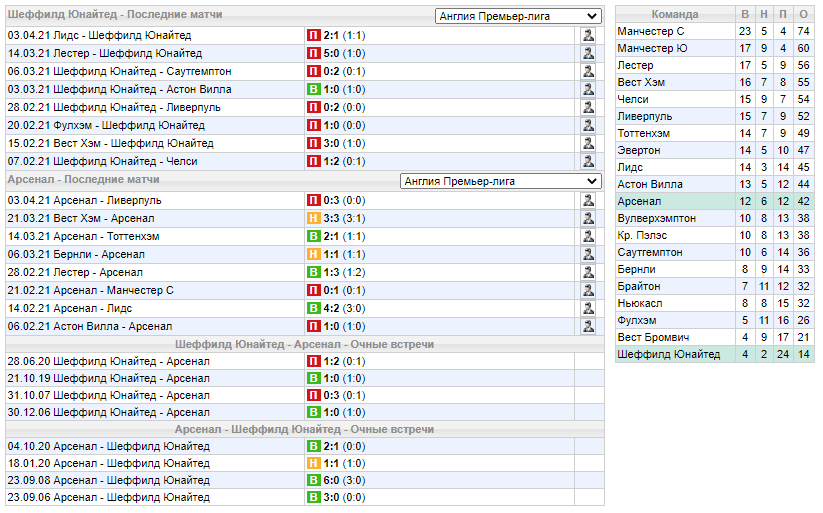Open icon for Арсенал - Ливерпуль match
Viewport: 823px width, 513px height.
click(588, 200)
